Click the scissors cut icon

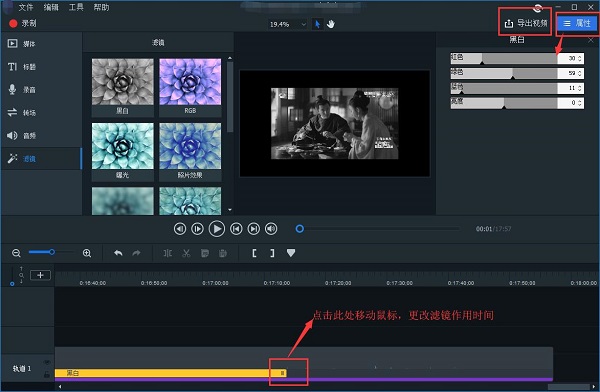tap(186, 253)
